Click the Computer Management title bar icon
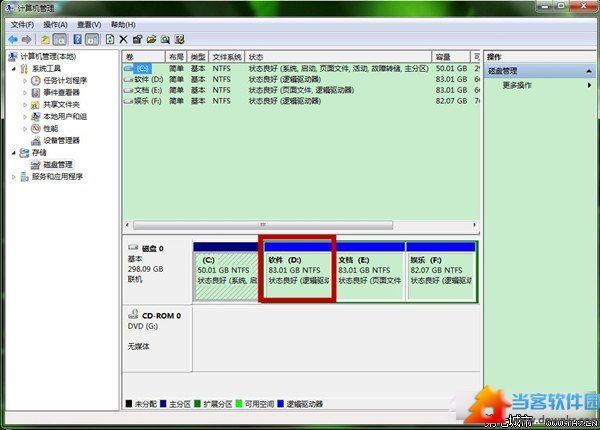This screenshot has width=600, height=430. (x=10, y=8)
